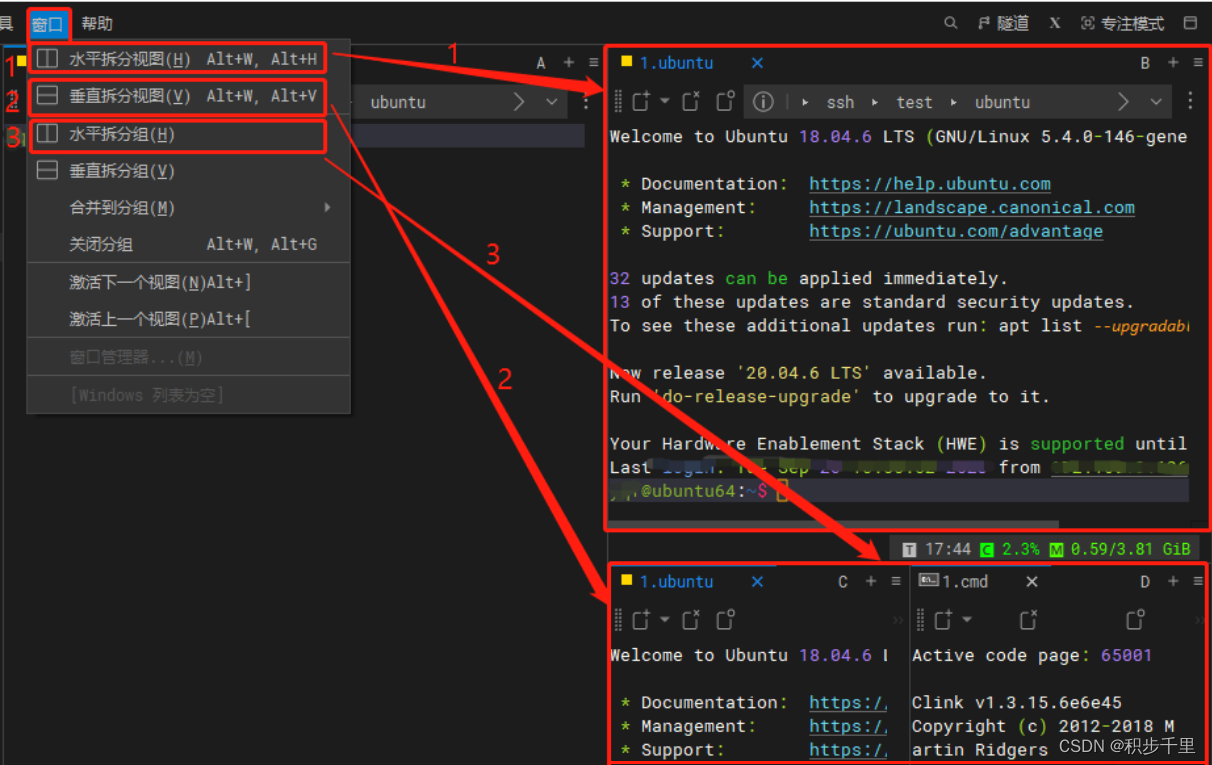Click the 0.59/3.81 GiB memory indicator
Image resolution: width=1212 pixels, height=765 pixels.
point(1120,549)
